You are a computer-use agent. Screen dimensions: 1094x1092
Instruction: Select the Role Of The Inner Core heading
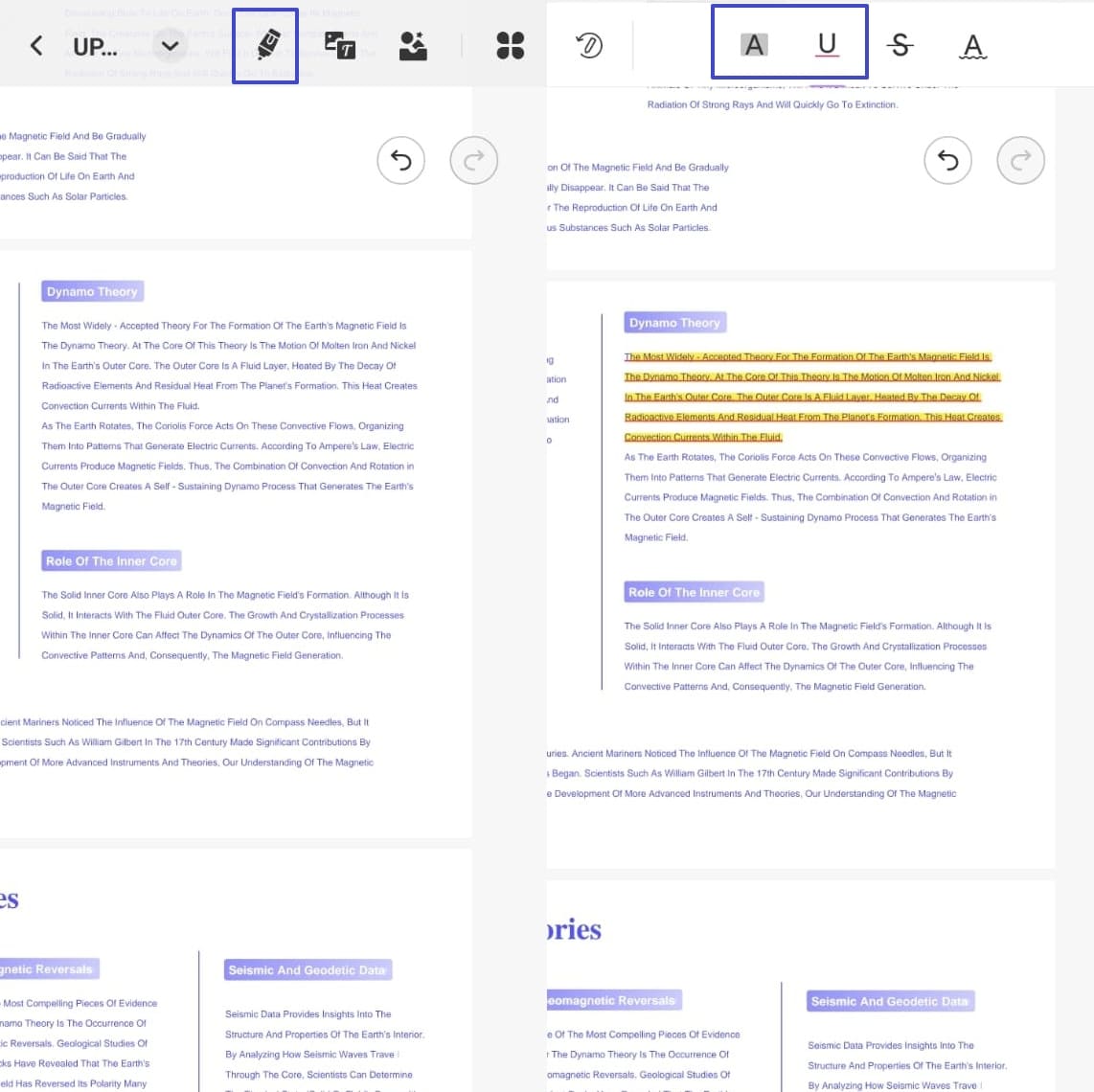point(111,560)
